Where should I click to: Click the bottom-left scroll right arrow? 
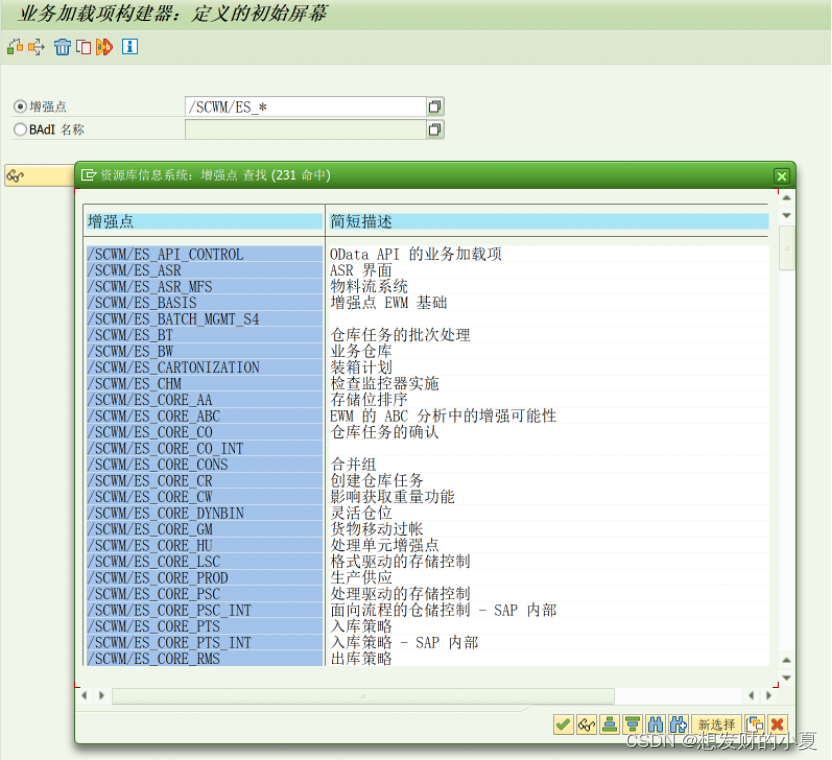point(102,695)
